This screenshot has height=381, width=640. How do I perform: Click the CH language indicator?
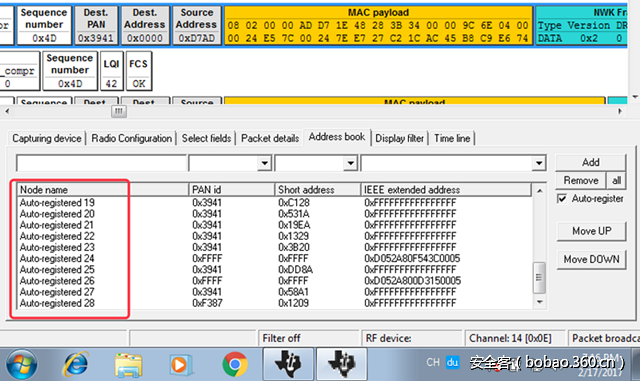(433, 362)
